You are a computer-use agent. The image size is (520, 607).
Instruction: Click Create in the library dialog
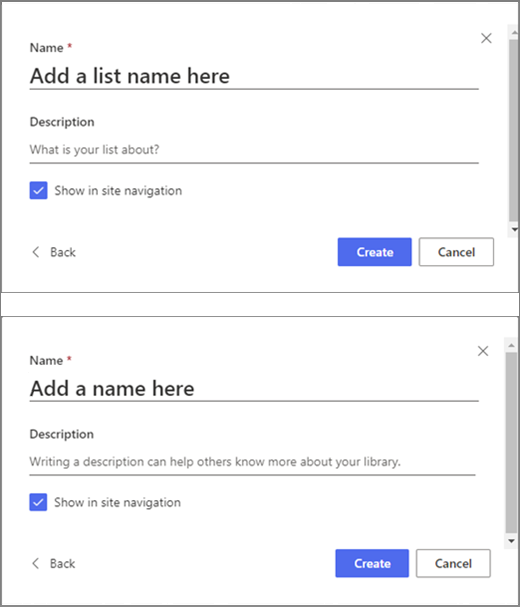point(372,563)
